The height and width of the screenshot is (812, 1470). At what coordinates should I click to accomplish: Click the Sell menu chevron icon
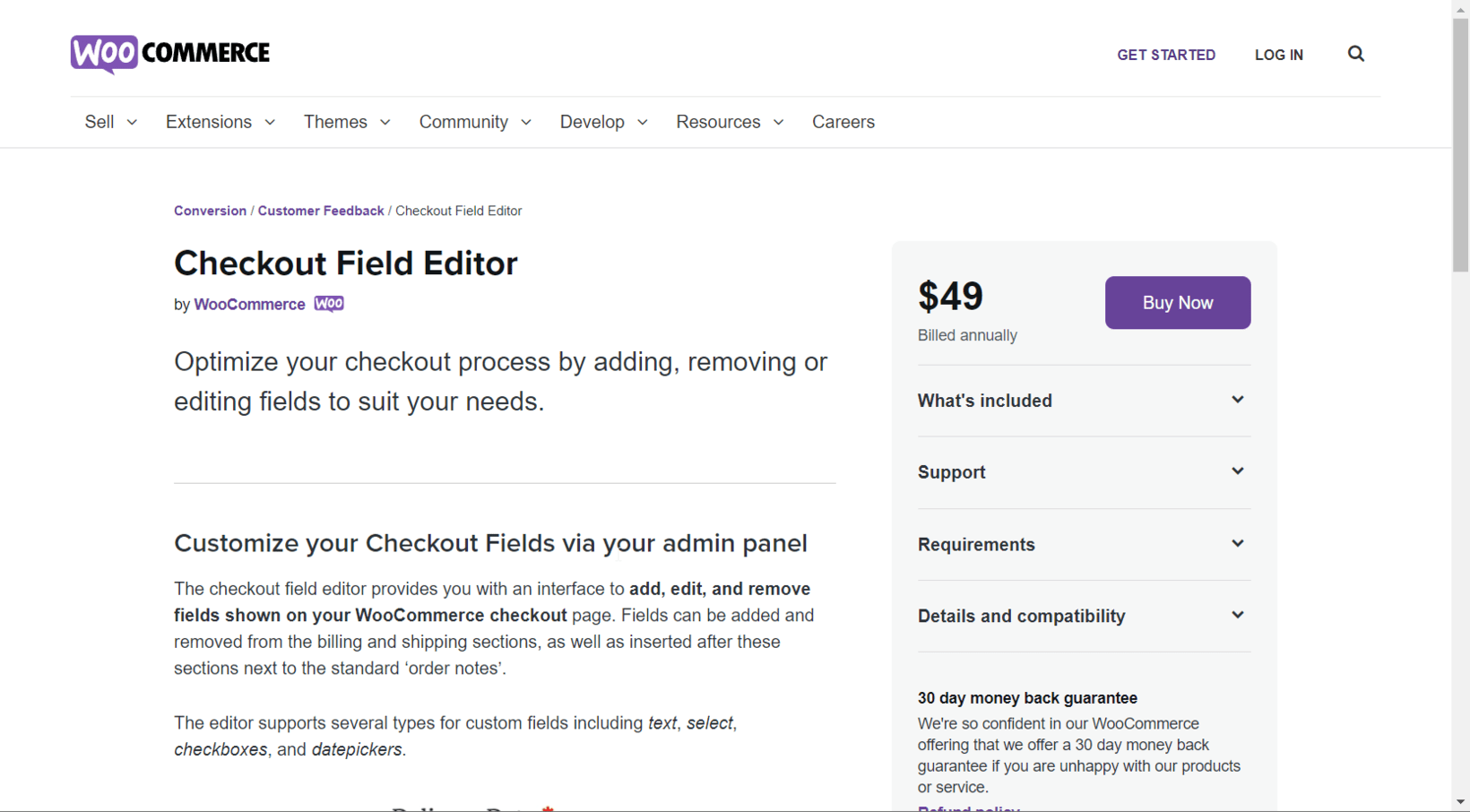tap(132, 122)
